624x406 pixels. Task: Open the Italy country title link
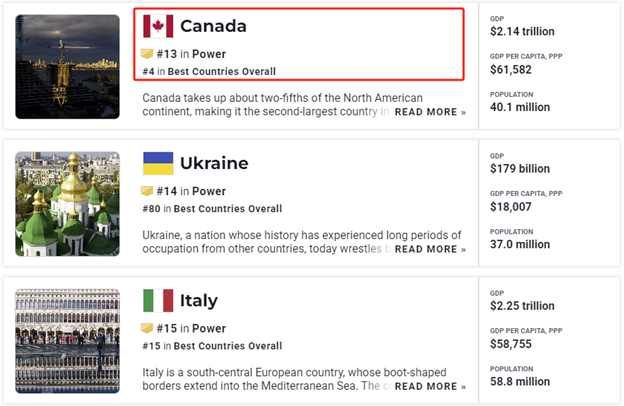click(198, 300)
